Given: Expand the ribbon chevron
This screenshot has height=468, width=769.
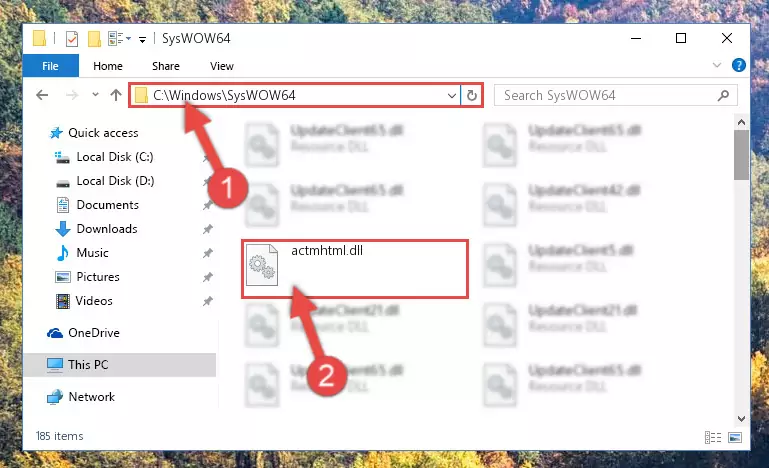Looking at the screenshot, I should [x=717, y=65].
